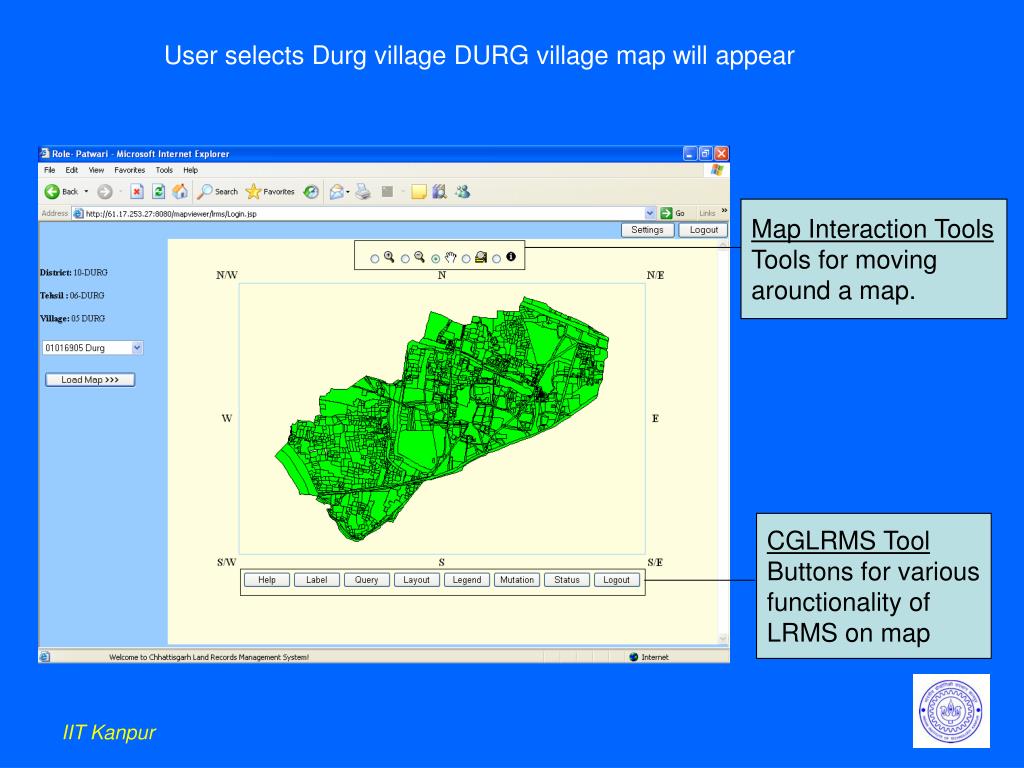The image size is (1024, 768).
Task: Open the Edit menu
Action: (x=72, y=170)
